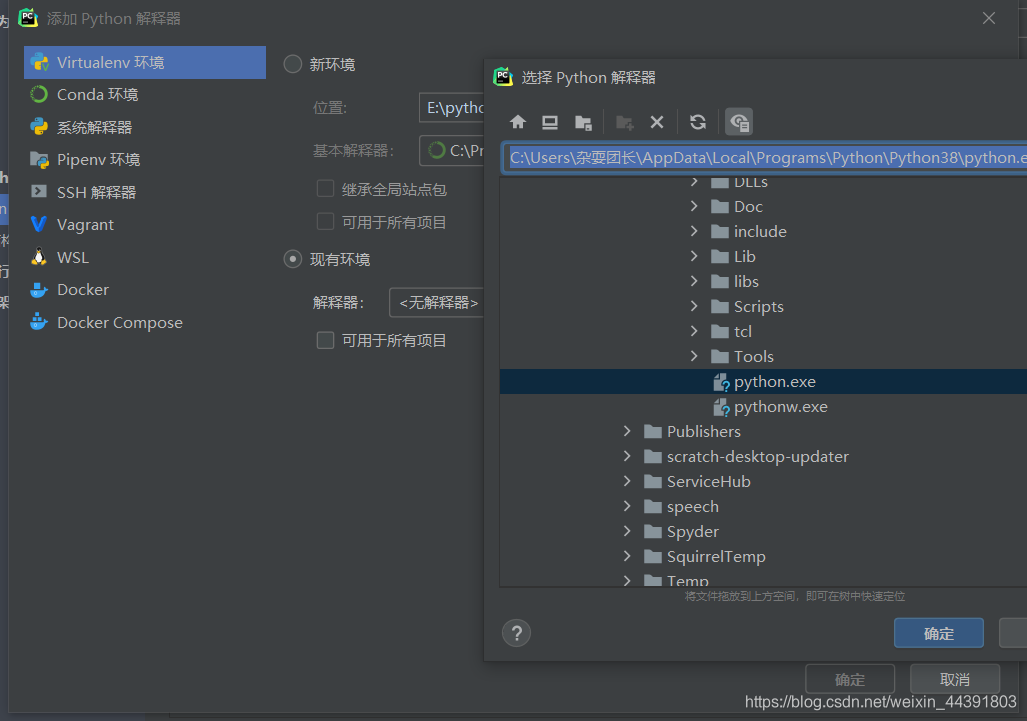The image size is (1027, 721).
Task: Select the Scripts folder row
Action: [x=763, y=306]
